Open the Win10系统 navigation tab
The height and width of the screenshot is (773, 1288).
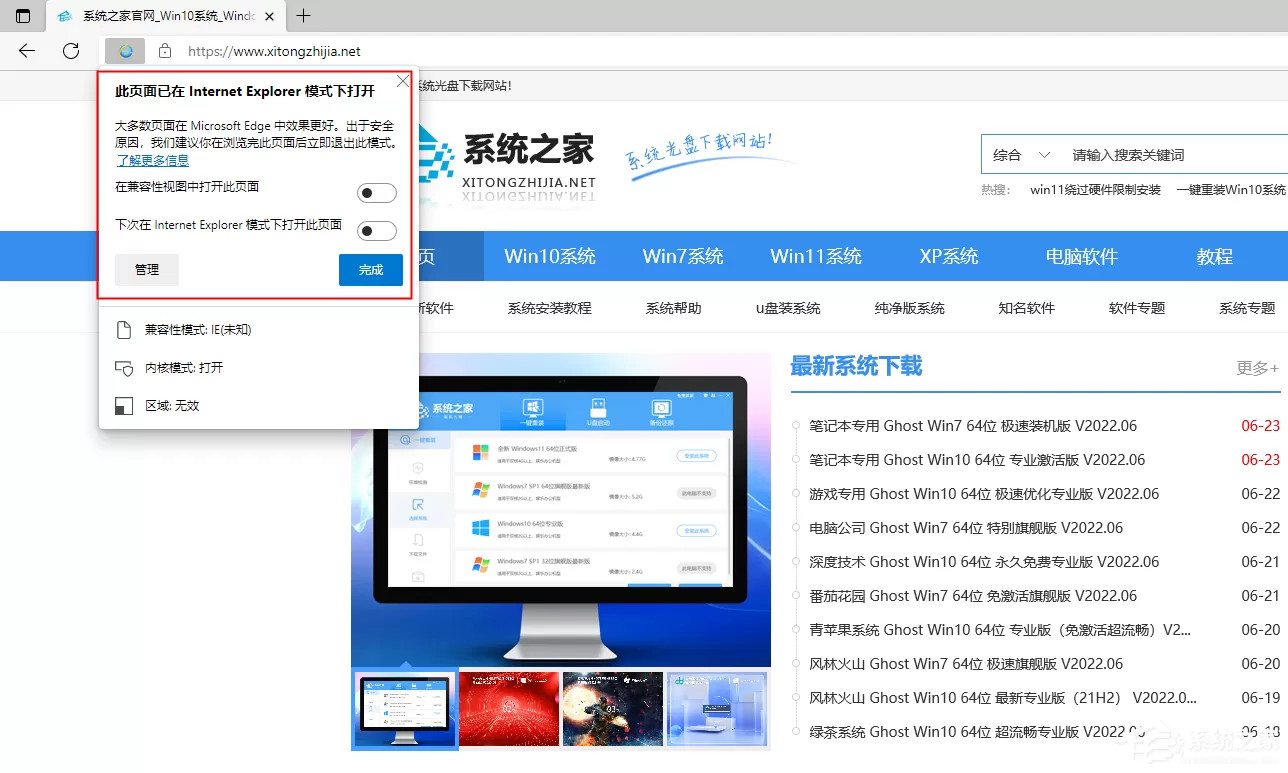pos(550,256)
